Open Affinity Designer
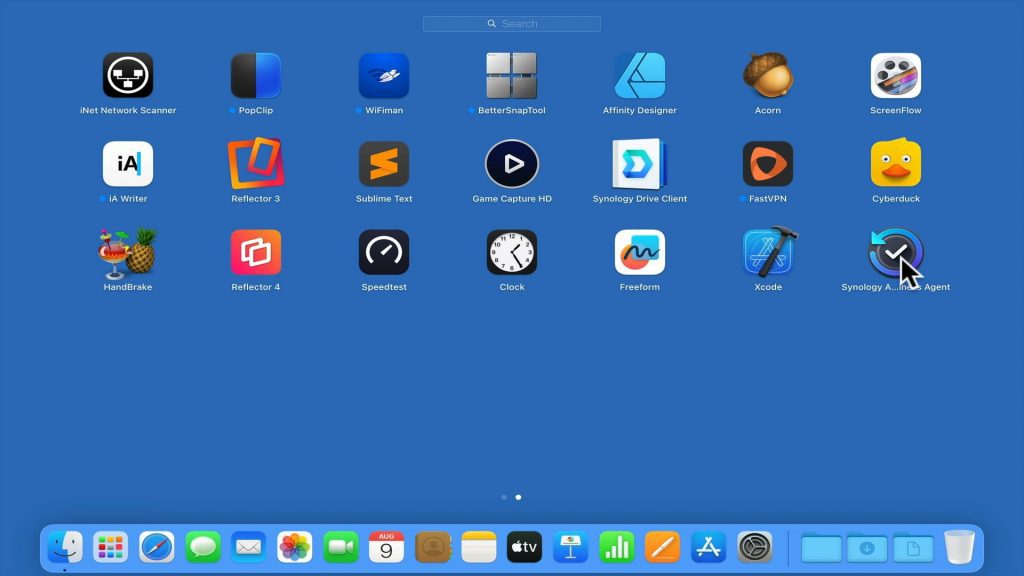Screen dimensions: 1024x576 coord(640,76)
